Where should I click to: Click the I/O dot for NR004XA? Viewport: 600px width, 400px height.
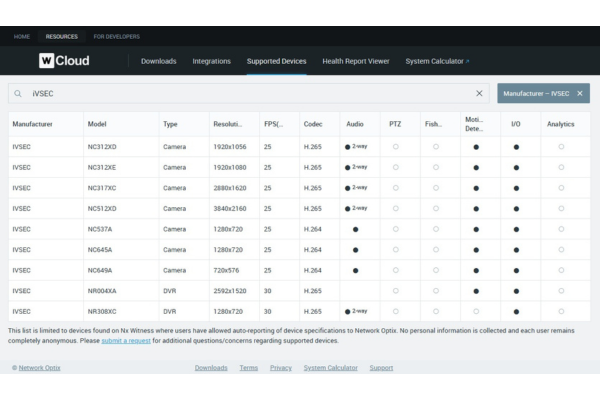click(516, 291)
